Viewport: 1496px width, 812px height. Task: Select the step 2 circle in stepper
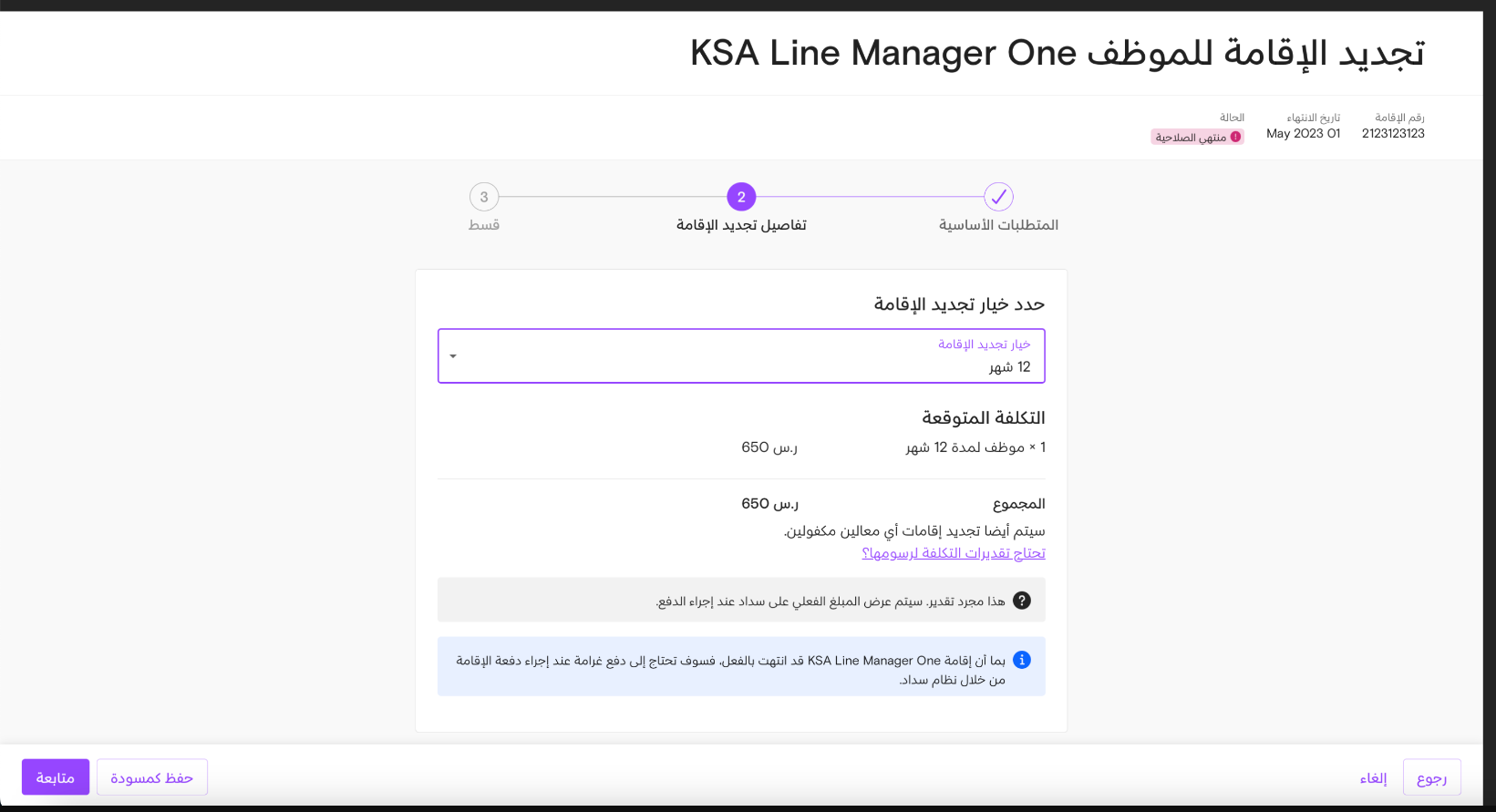[741, 197]
